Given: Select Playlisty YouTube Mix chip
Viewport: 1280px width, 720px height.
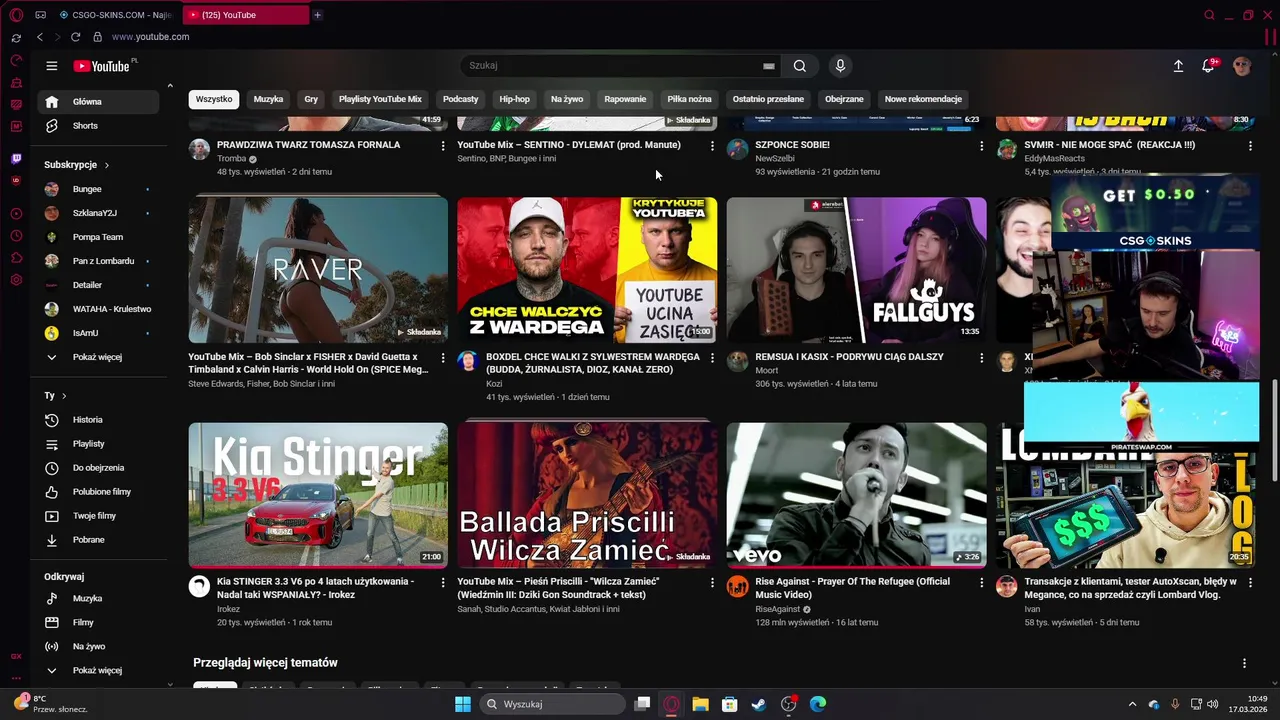Looking at the screenshot, I should (x=380, y=99).
